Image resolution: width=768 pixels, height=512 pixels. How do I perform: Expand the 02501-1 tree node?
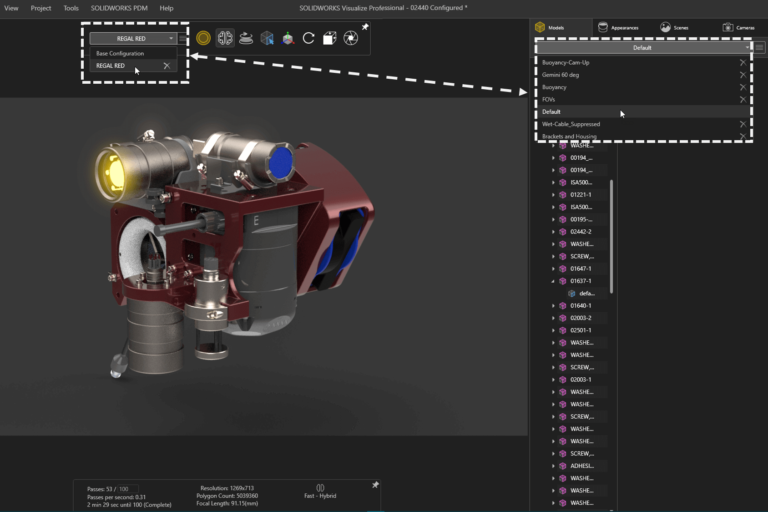pos(553,330)
